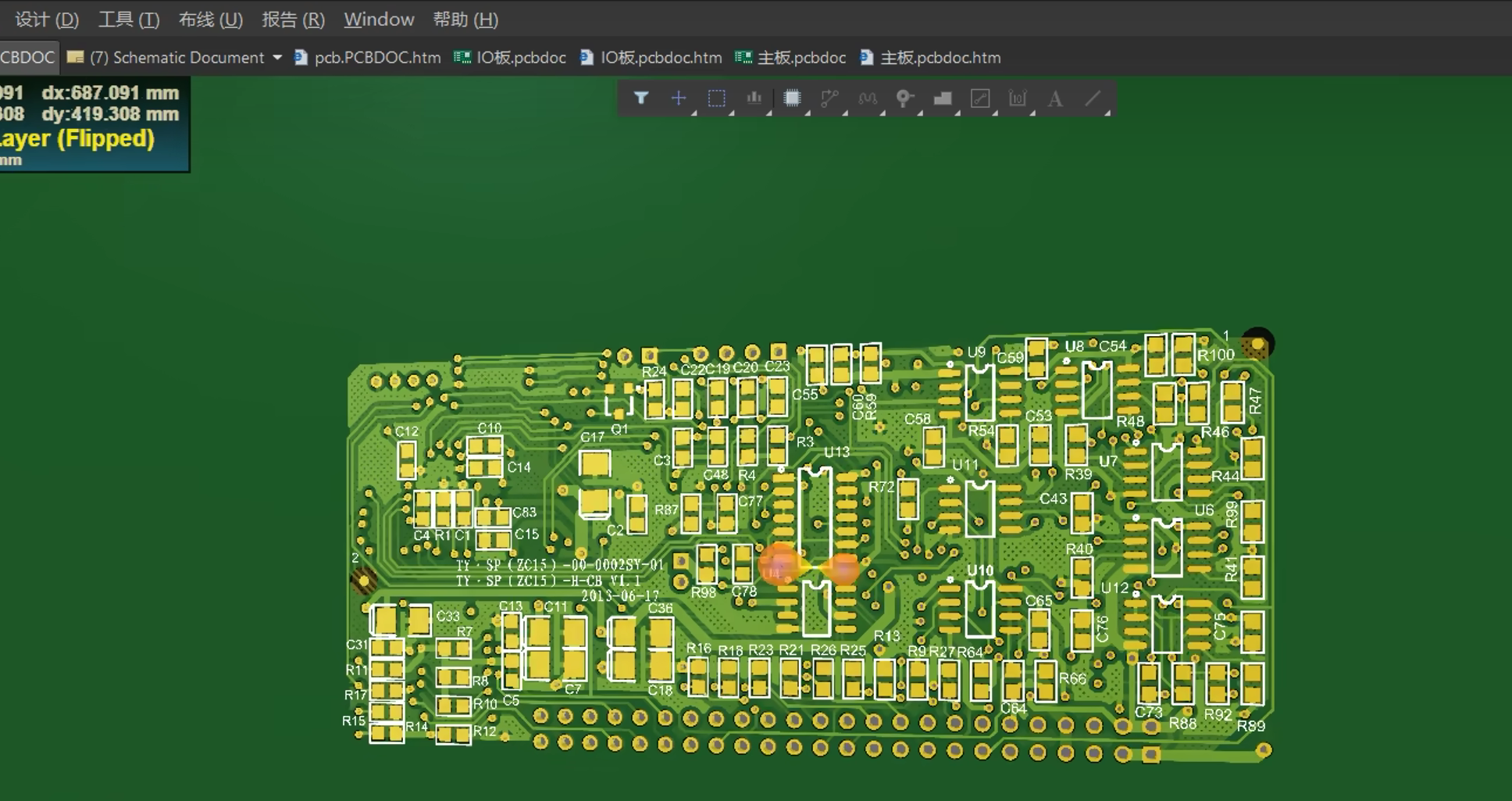Select the place text string tool
Viewport: 1512px width, 801px height.
pos(1055,98)
